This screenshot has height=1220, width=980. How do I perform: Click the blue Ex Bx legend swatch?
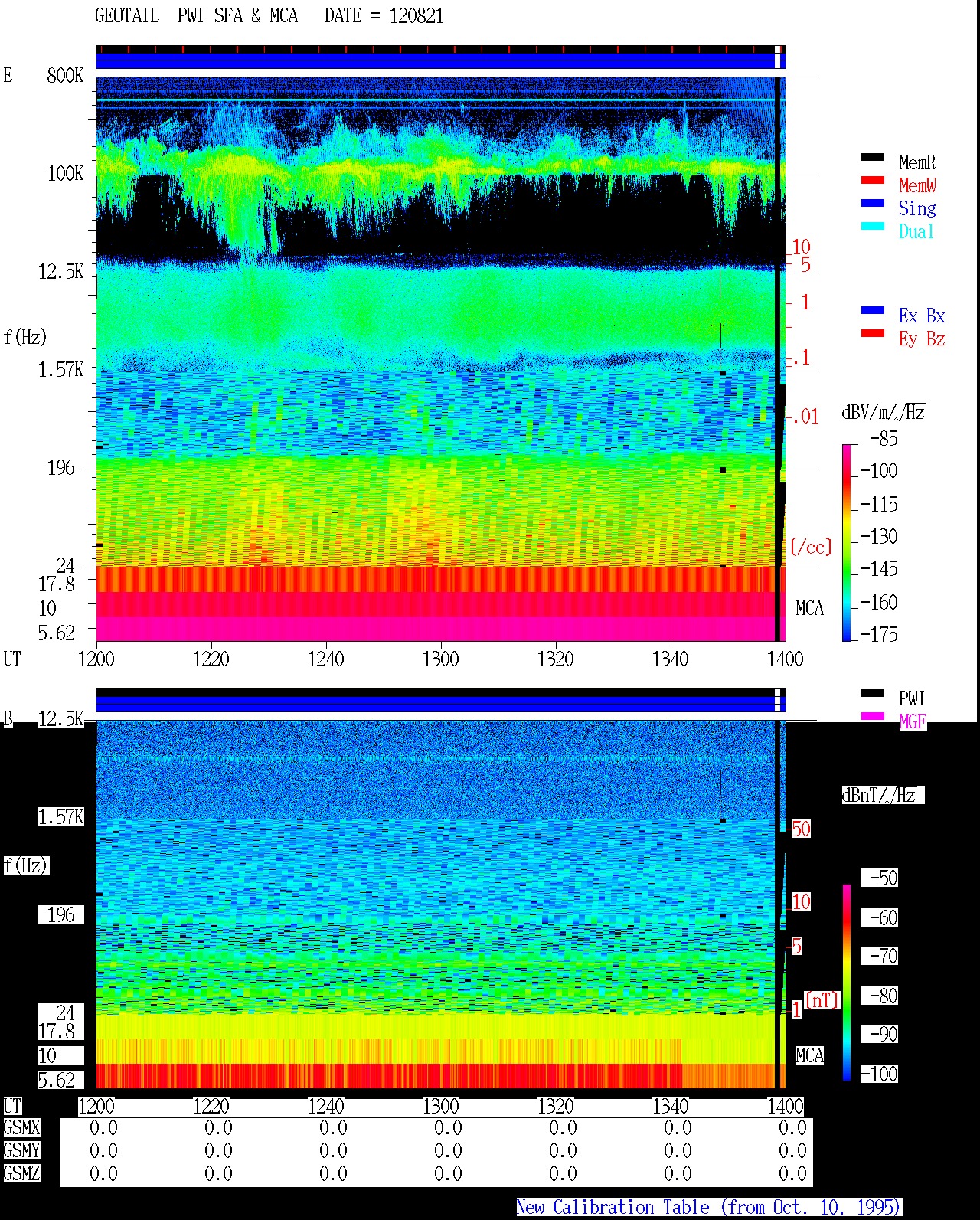(872, 310)
